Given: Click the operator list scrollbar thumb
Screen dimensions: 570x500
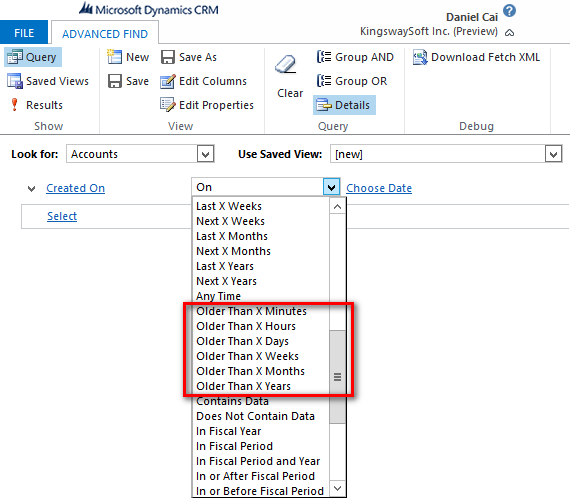Looking at the screenshot, I should [337, 377].
